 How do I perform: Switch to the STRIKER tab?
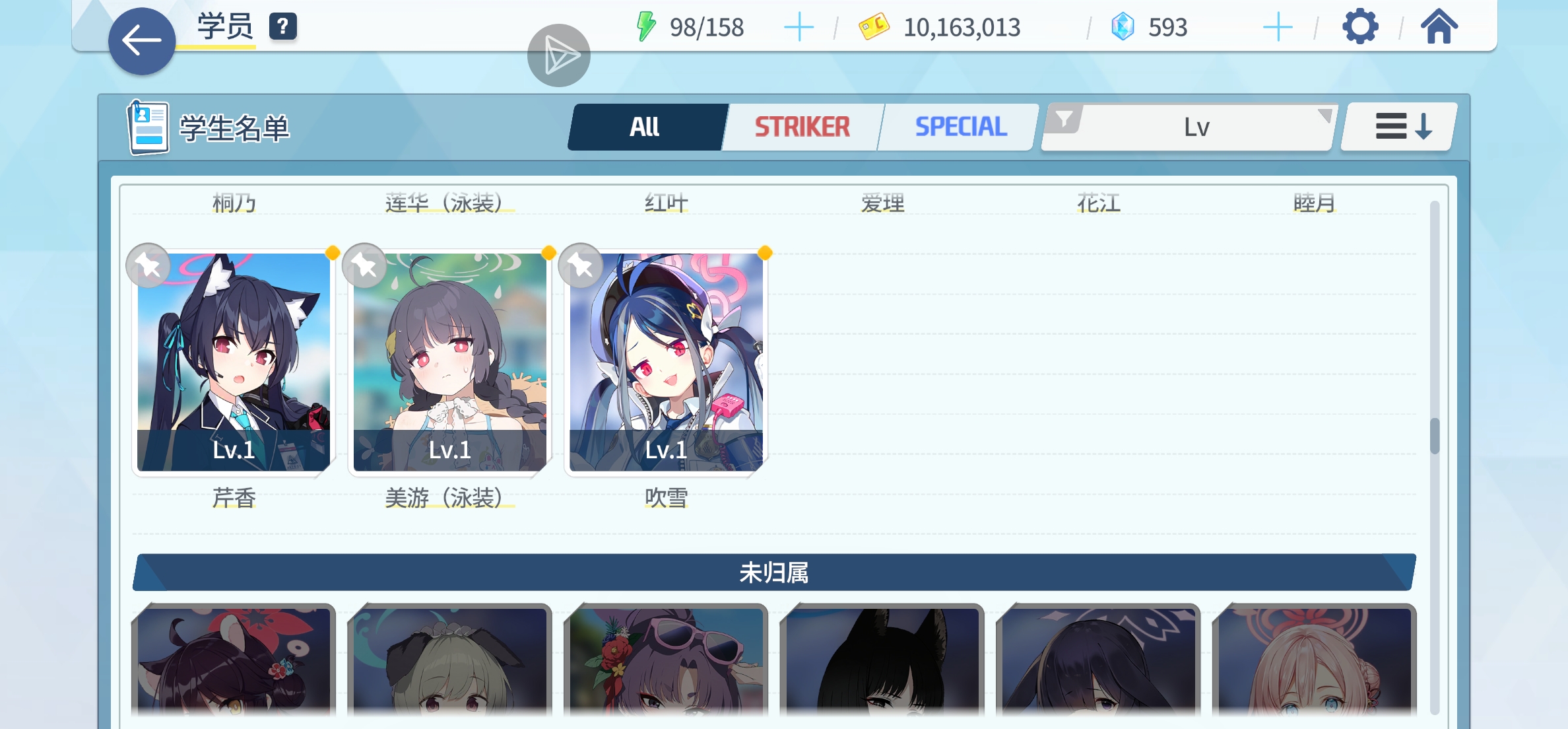(802, 127)
